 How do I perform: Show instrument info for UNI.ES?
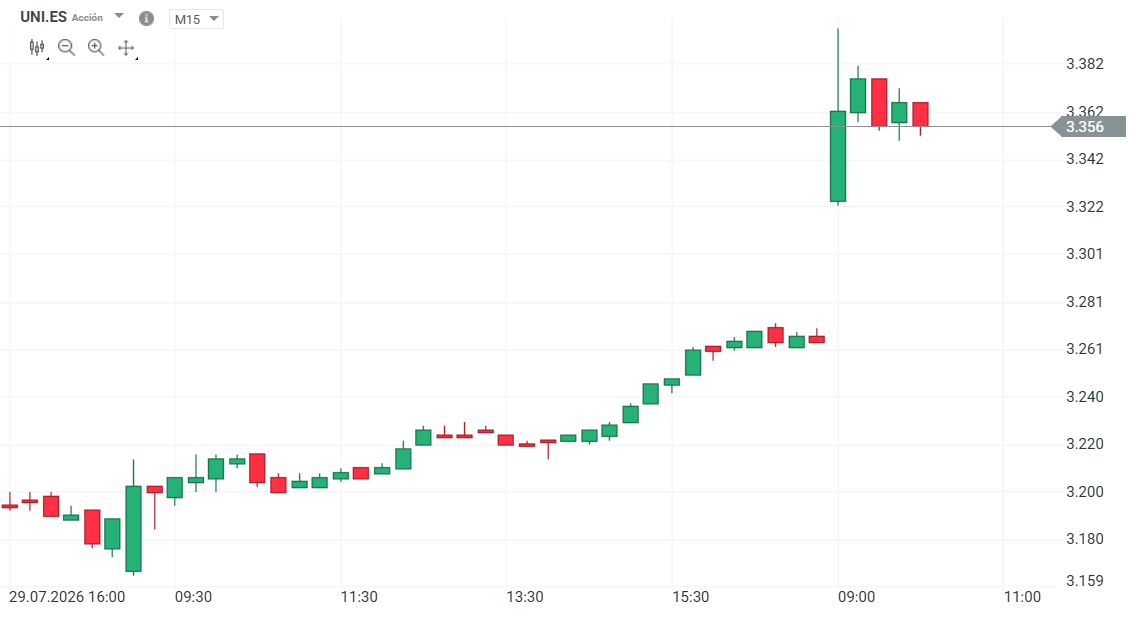click(147, 19)
